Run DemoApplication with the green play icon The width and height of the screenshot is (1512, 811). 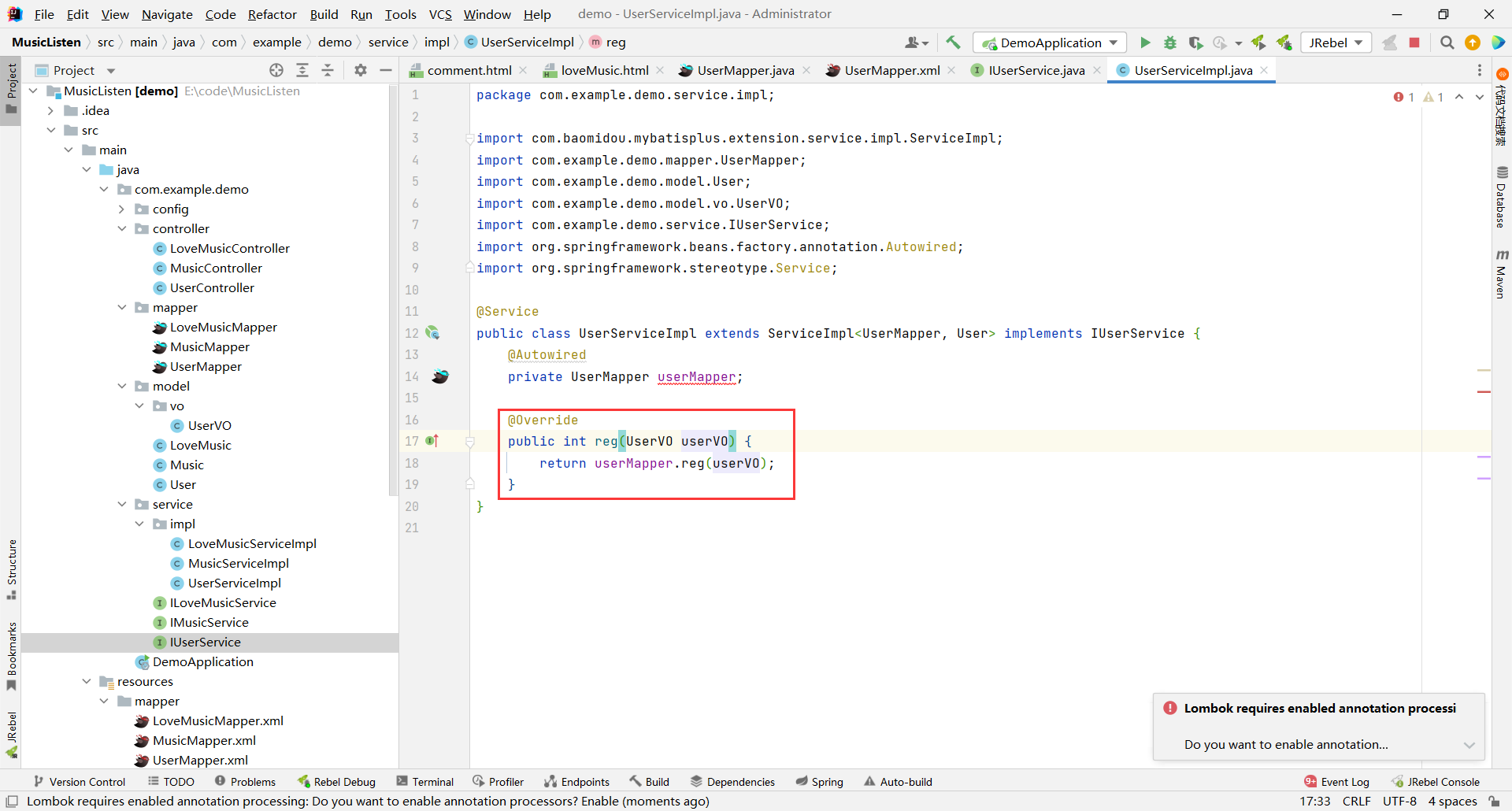pos(1145,43)
